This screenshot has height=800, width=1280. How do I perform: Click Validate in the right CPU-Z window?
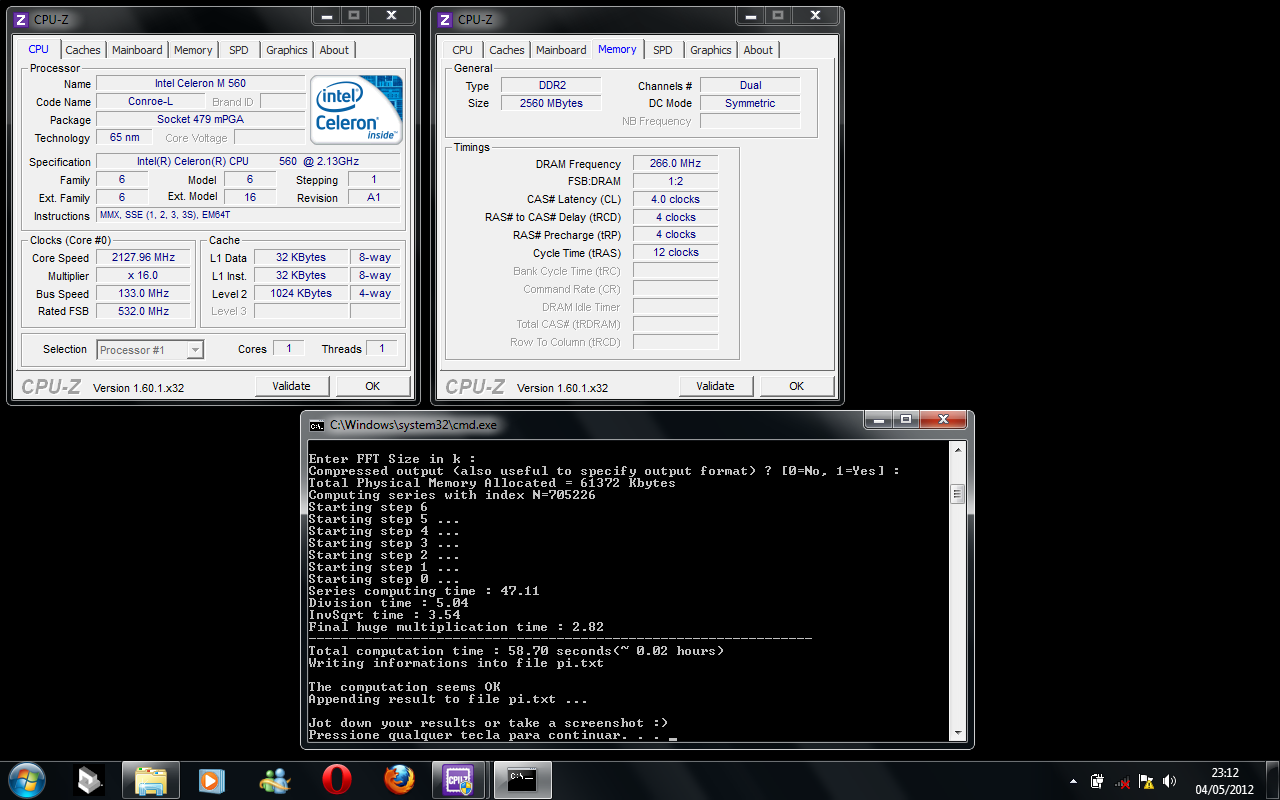tap(715, 386)
